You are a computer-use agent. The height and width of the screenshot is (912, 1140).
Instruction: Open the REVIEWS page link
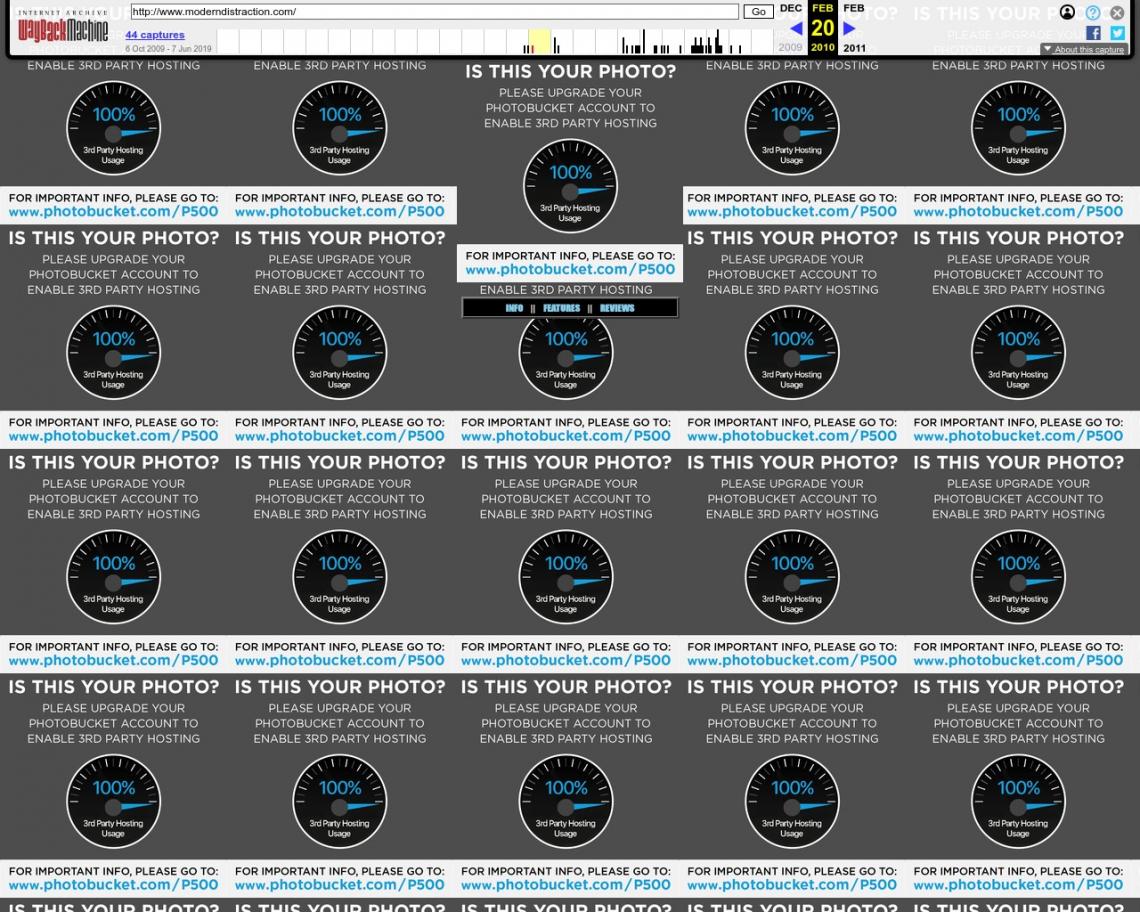point(617,308)
